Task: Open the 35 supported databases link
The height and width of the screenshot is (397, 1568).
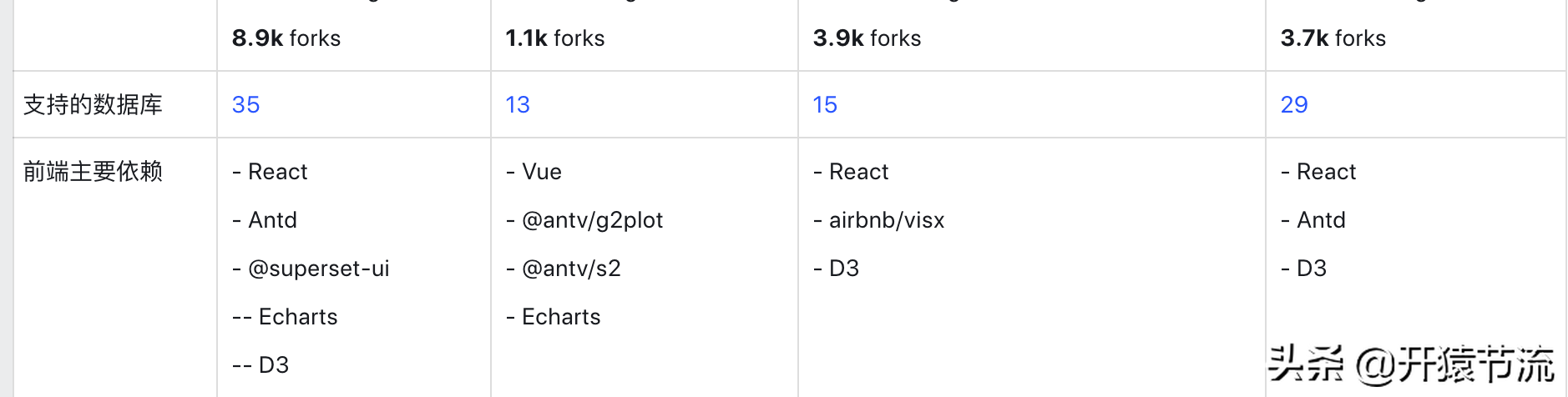Action: [245, 105]
